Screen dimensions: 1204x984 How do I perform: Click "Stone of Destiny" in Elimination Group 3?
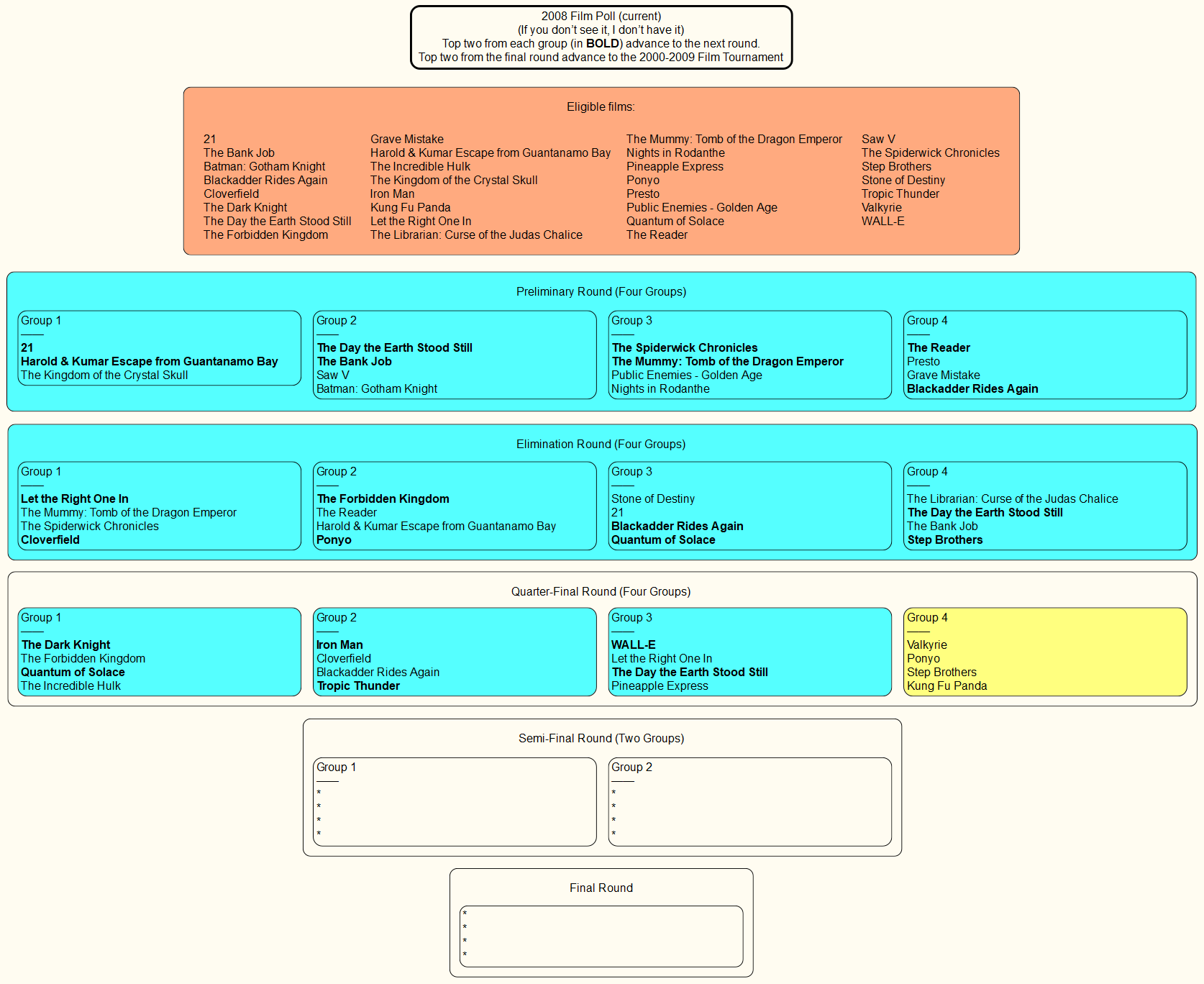[652, 499]
